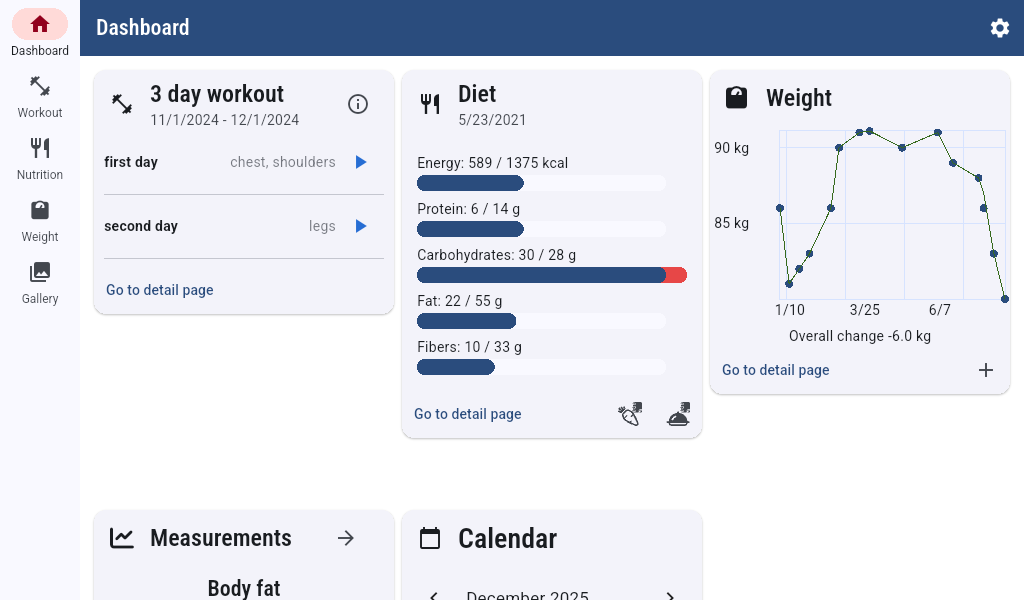Open Diet 'Go to detail page' link
This screenshot has width=1024, height=600.
tap(468, 414)
